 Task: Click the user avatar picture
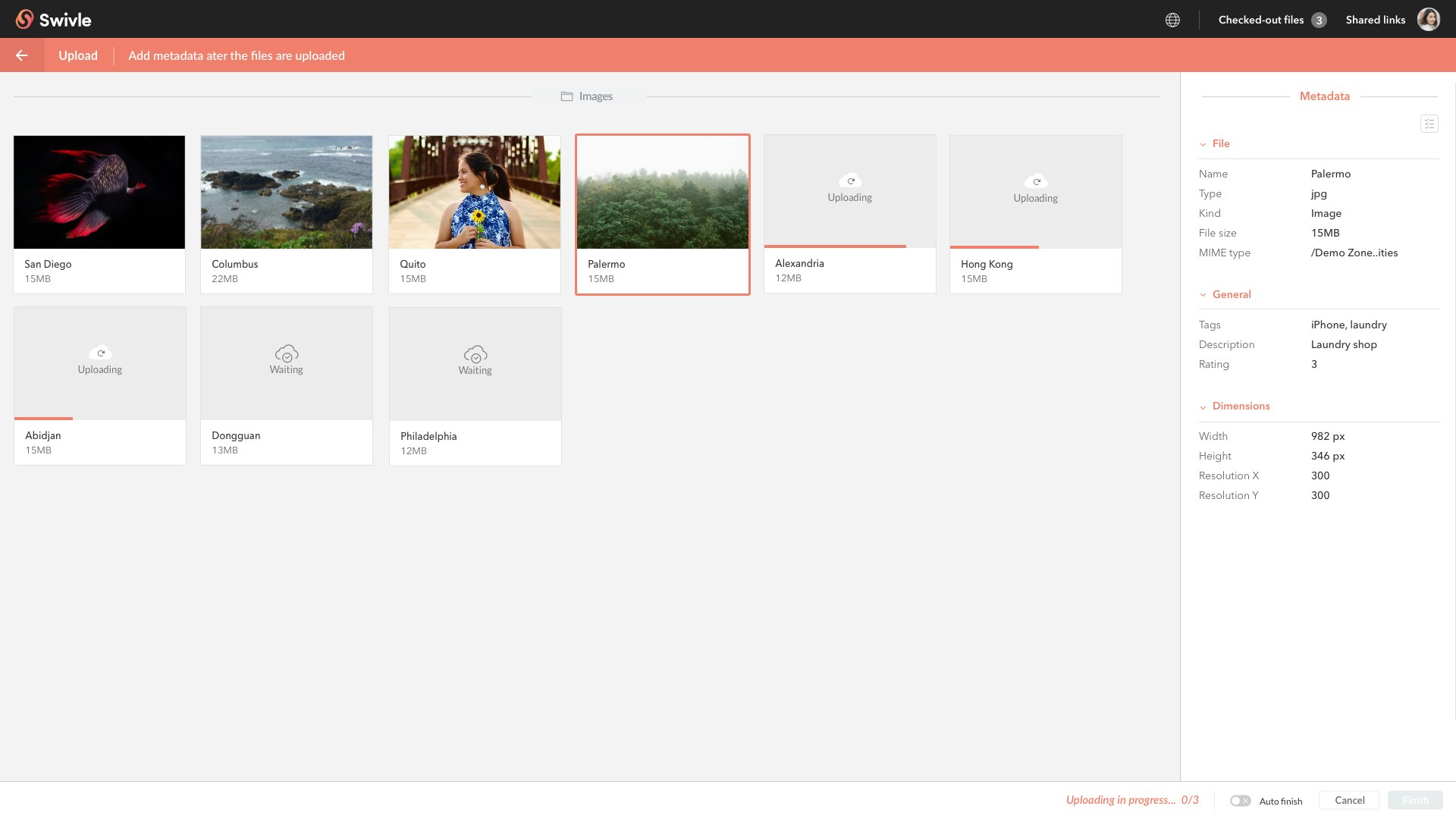(1429, 20)
